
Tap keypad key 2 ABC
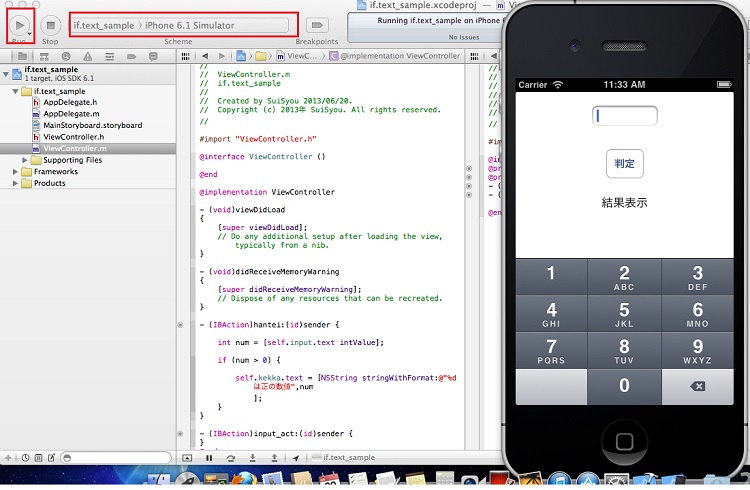[x=624, y=277]
